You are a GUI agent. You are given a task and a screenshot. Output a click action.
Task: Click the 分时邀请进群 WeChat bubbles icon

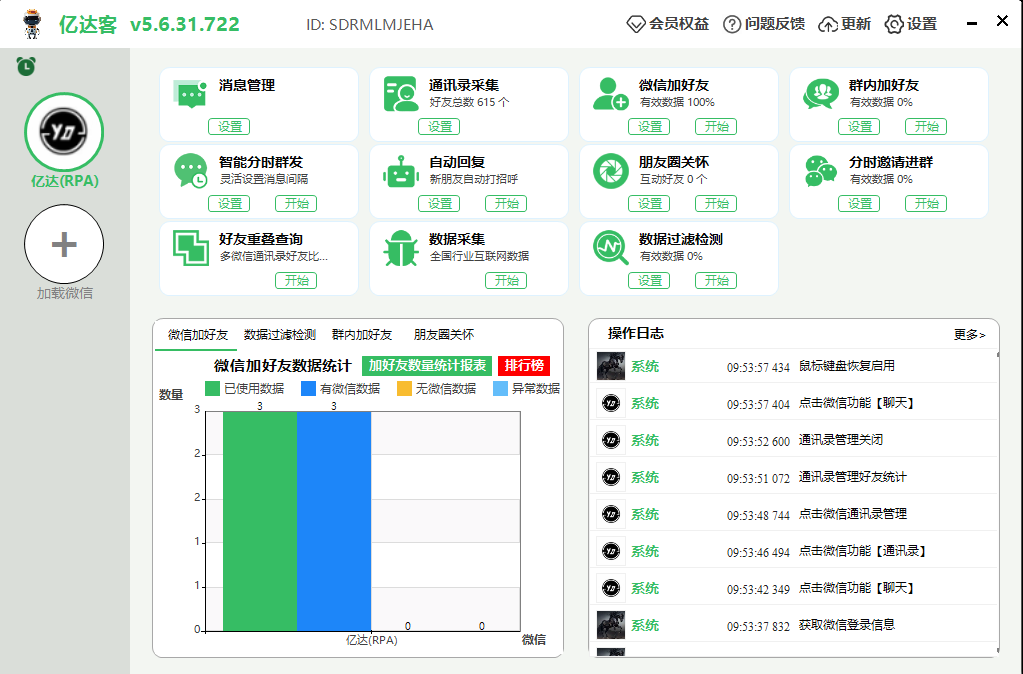821,171
